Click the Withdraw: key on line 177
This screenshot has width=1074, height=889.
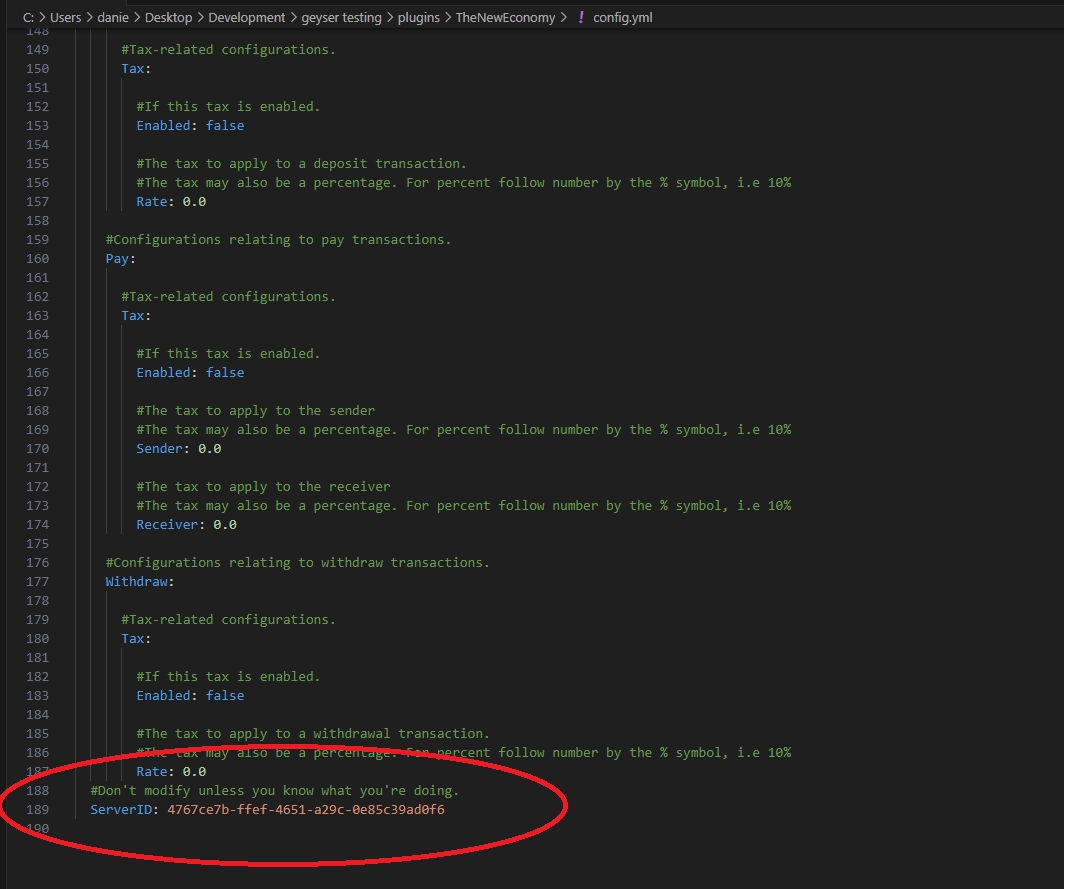[x=139, y=581]
